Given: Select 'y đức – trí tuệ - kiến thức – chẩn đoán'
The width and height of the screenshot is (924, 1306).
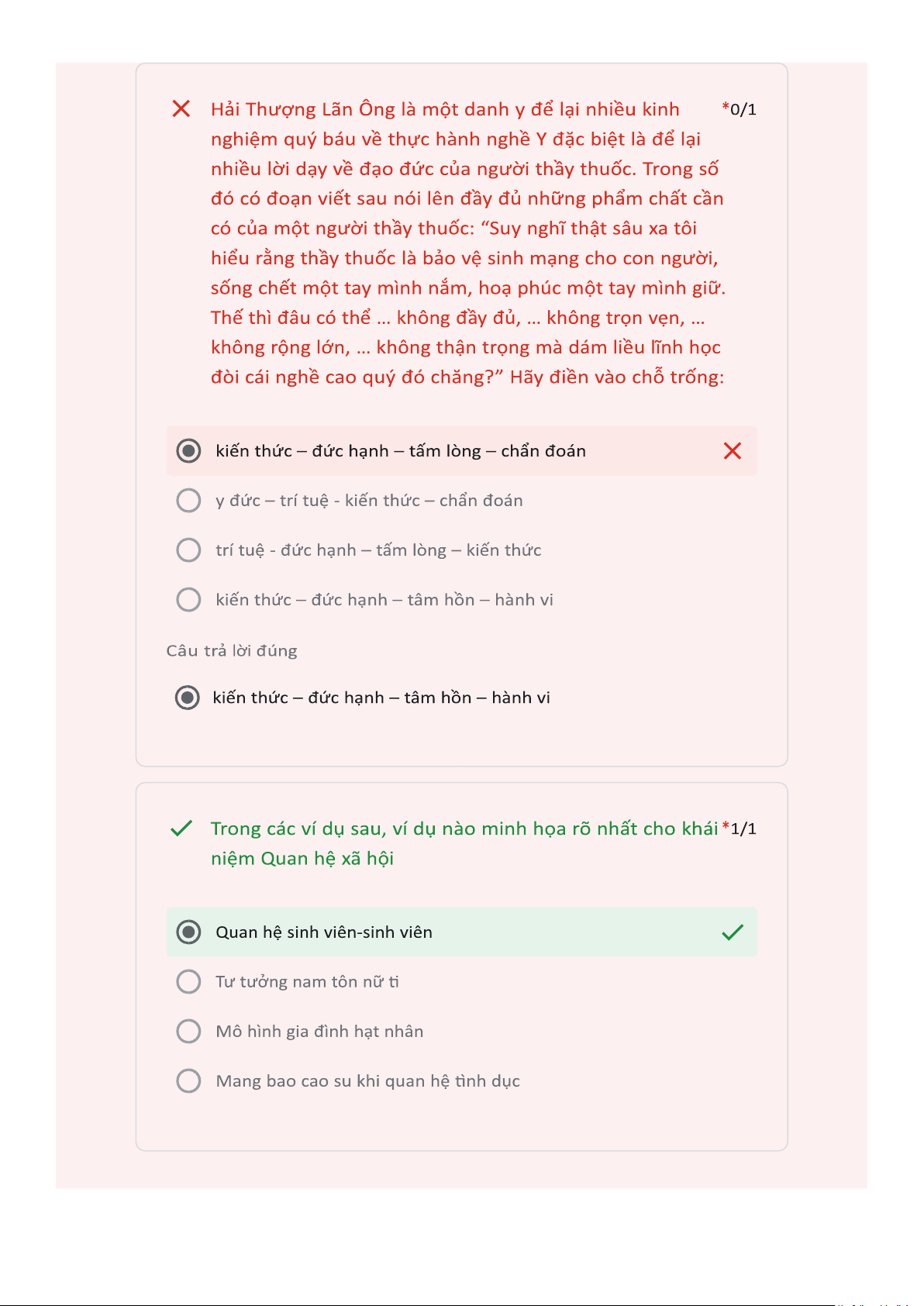Looking at the screenshot, I should (188, 501).
